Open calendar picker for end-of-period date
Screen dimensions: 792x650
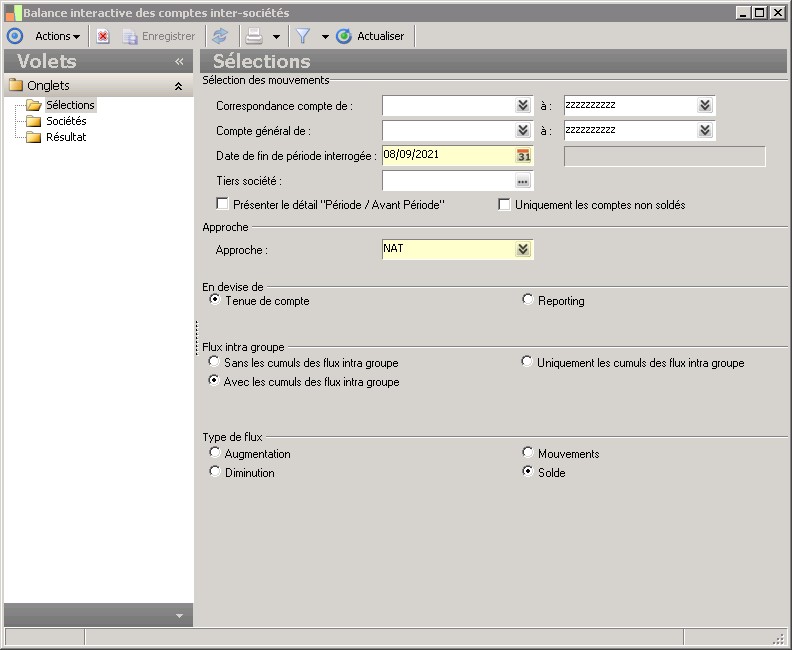524,156
